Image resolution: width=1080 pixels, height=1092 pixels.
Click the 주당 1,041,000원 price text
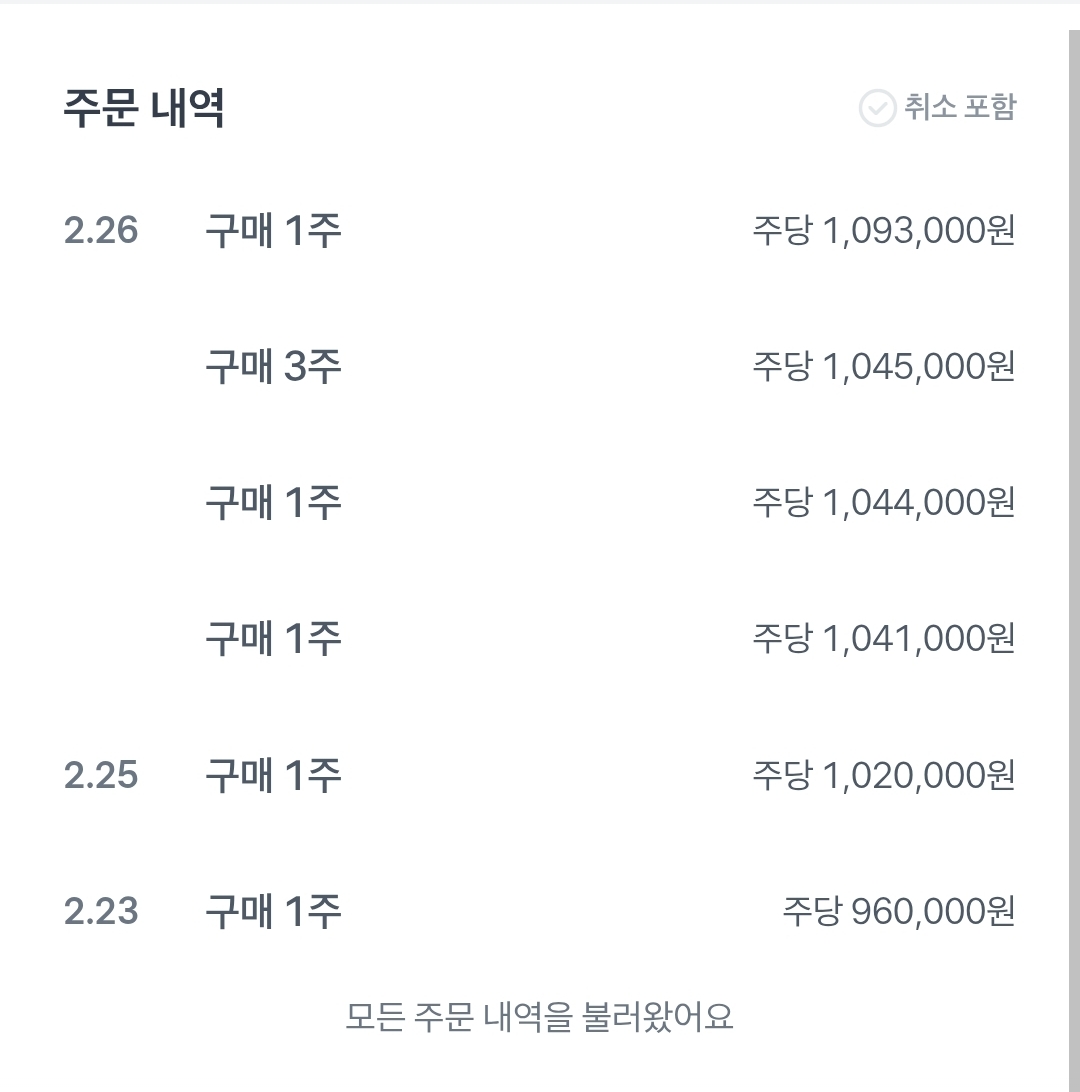[x=884, y=639]
